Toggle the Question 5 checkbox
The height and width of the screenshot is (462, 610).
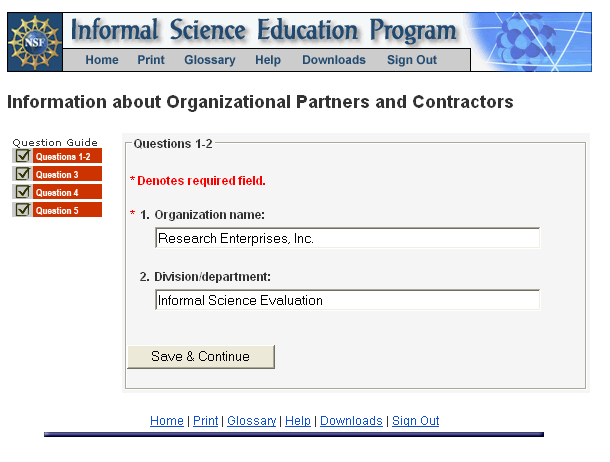22,210
